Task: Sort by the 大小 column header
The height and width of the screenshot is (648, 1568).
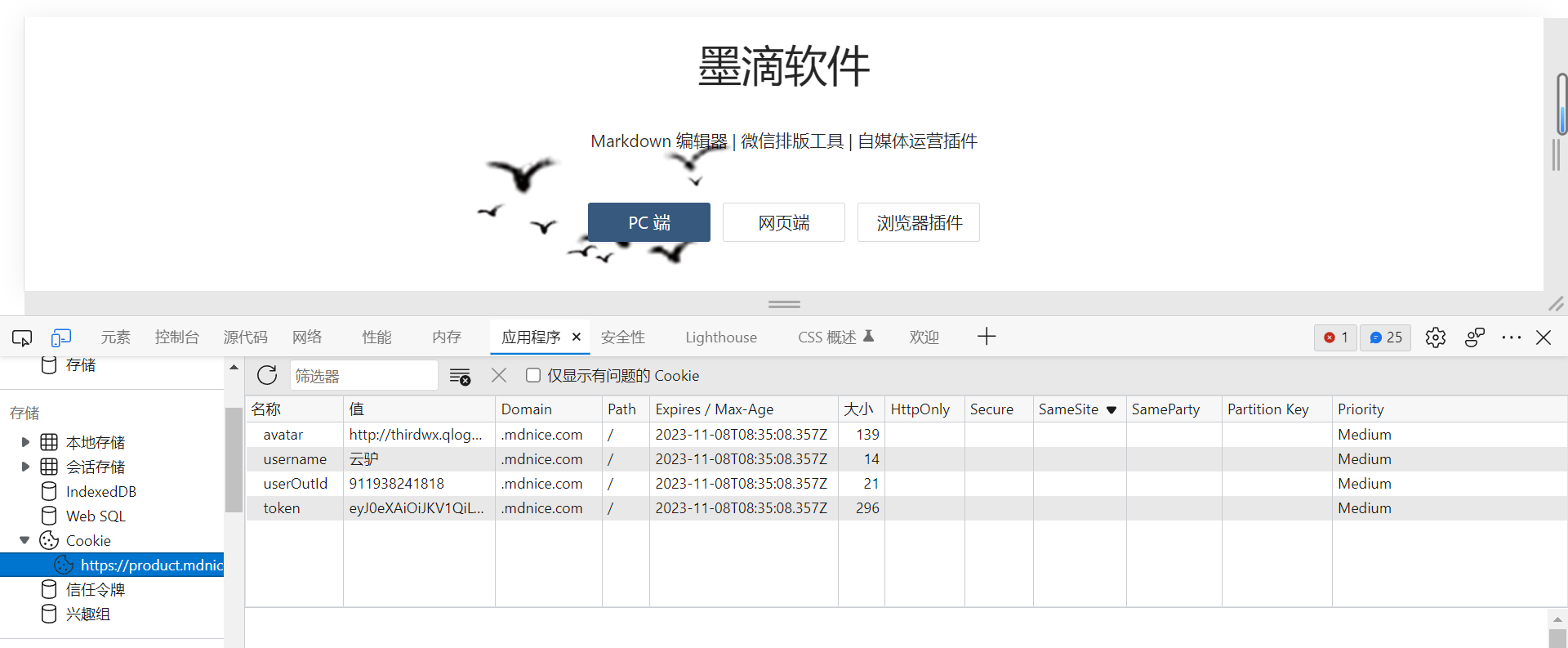Action: [862, 409]
